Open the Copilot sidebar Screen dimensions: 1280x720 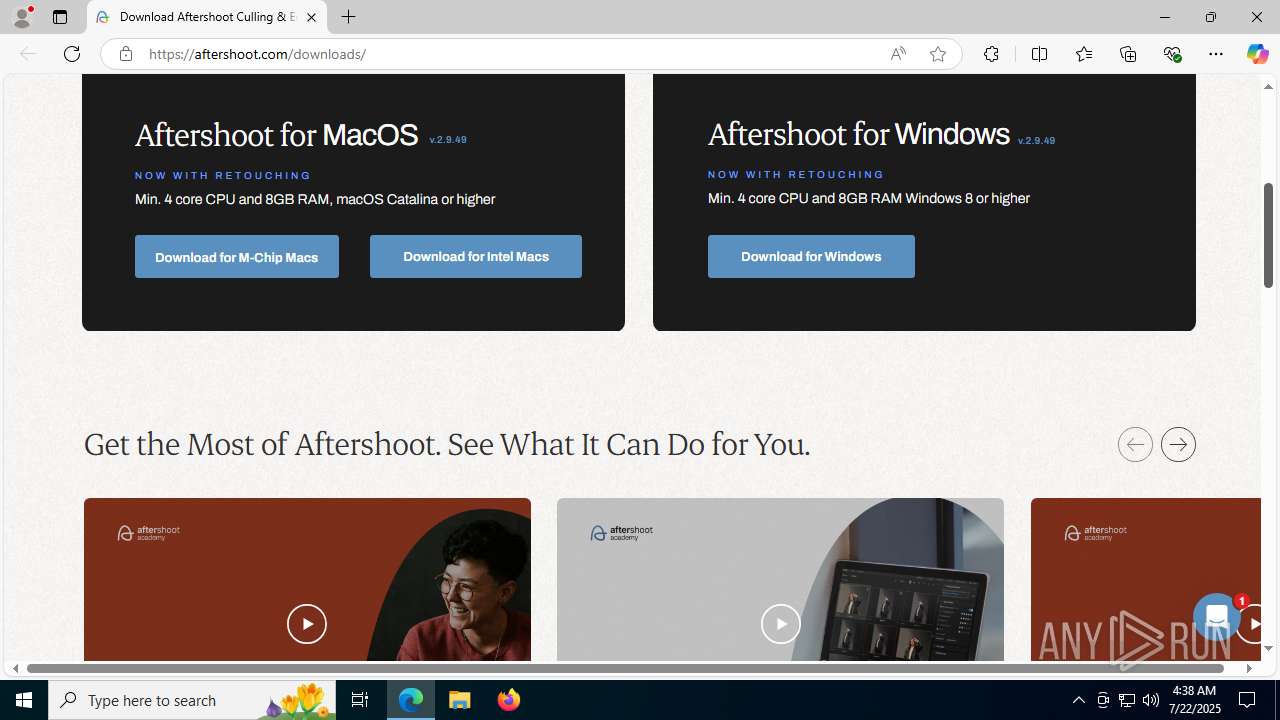(1257, 54)
